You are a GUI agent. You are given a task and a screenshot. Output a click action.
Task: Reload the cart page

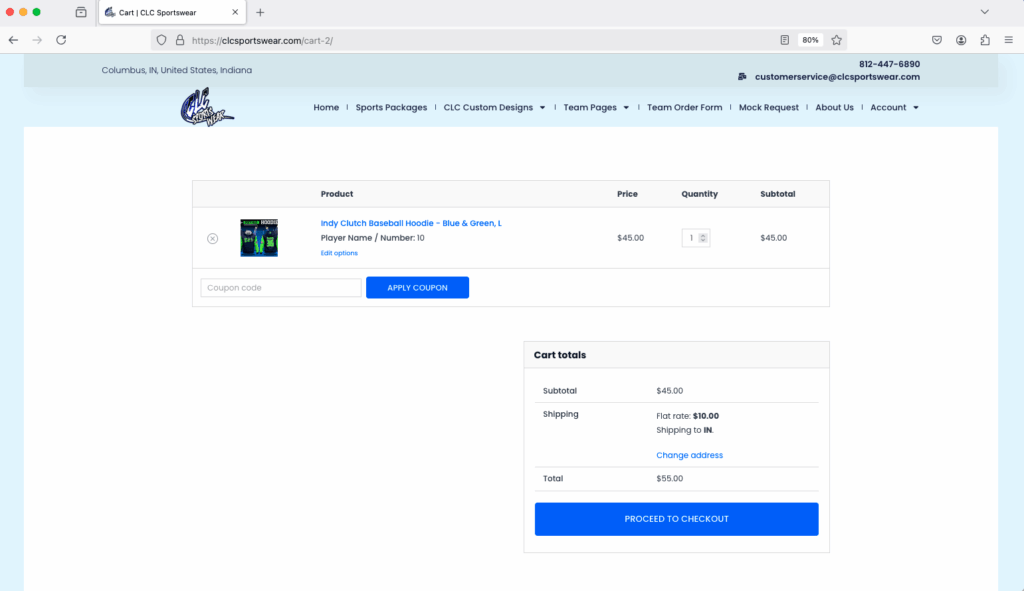pyautogui.click(x=61, y=40)
